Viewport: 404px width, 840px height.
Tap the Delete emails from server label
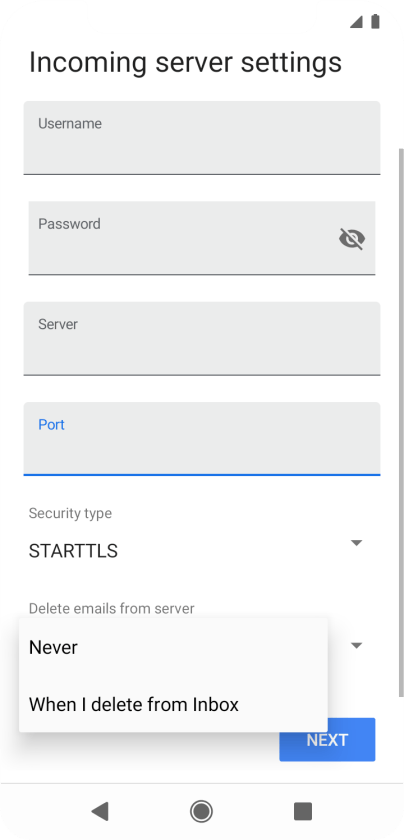[x=111, y=609]
